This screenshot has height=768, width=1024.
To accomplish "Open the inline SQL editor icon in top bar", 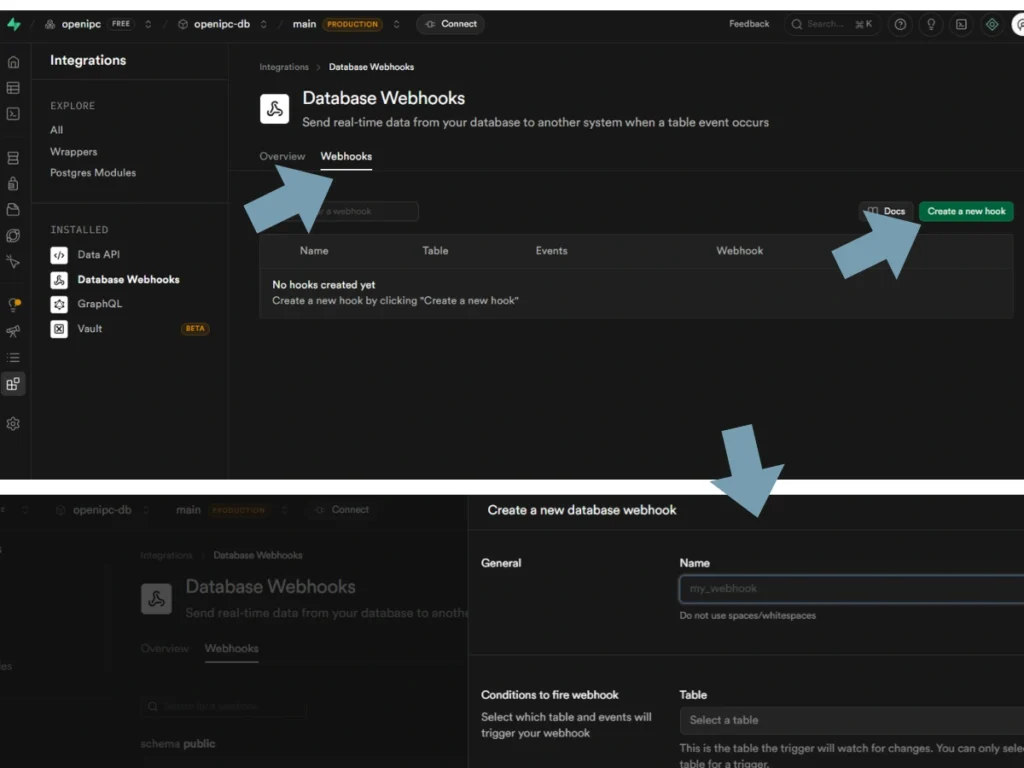I will (961, 25).
